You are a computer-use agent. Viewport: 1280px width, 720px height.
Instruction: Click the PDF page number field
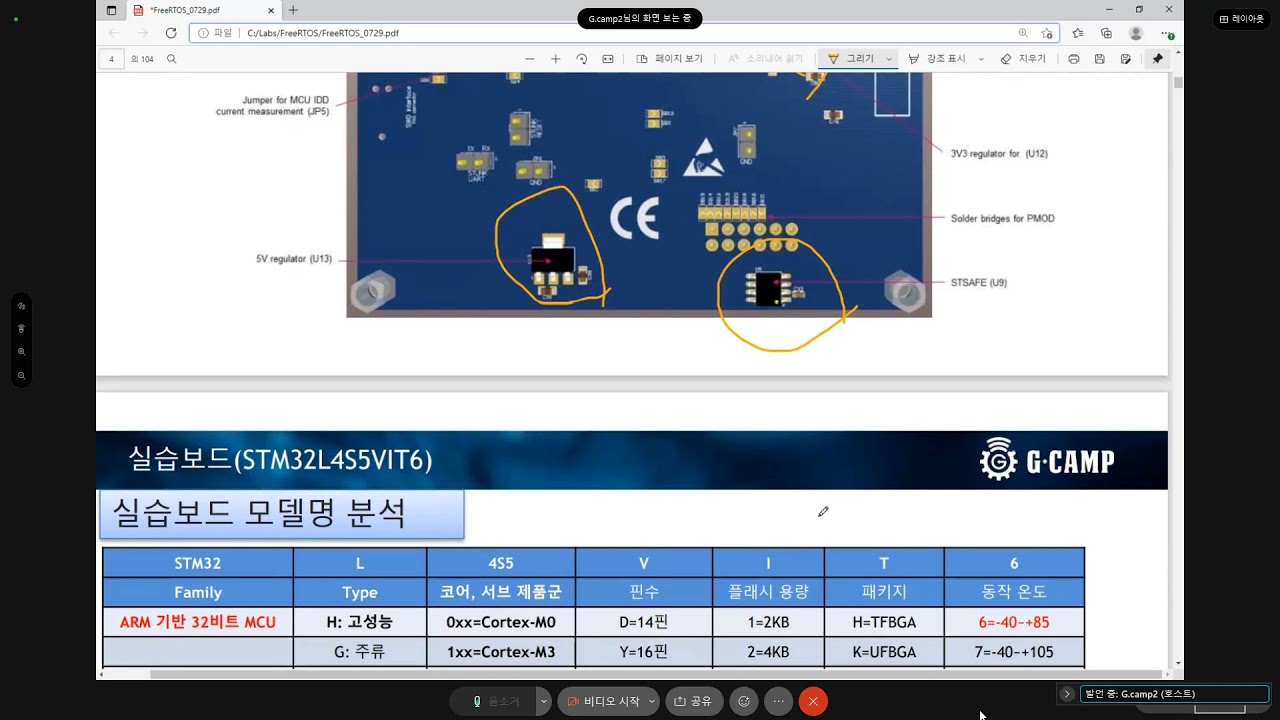click(x=112, y=59)
